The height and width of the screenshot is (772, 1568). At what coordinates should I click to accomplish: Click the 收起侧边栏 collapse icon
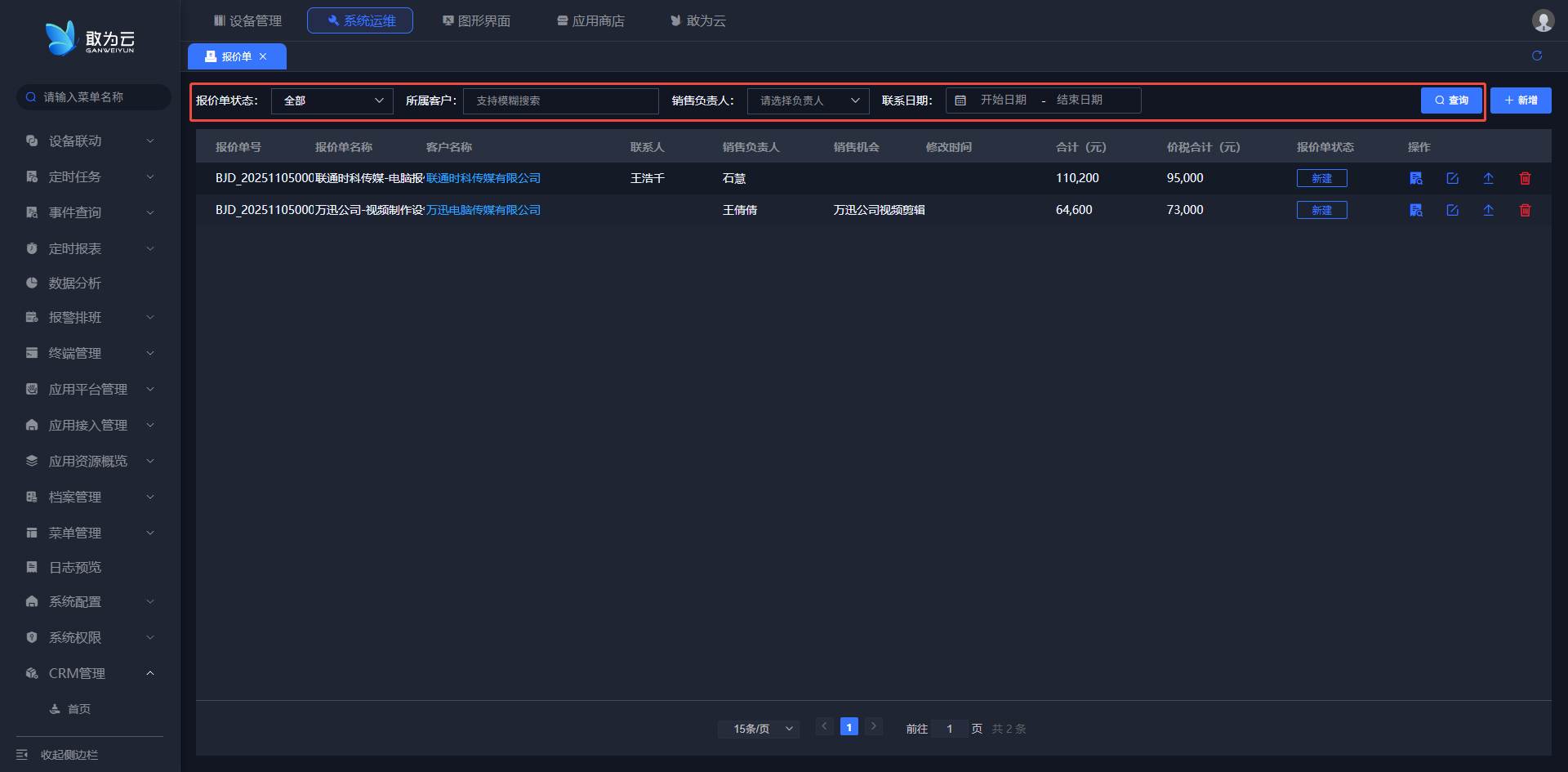(x=22, y=755)
